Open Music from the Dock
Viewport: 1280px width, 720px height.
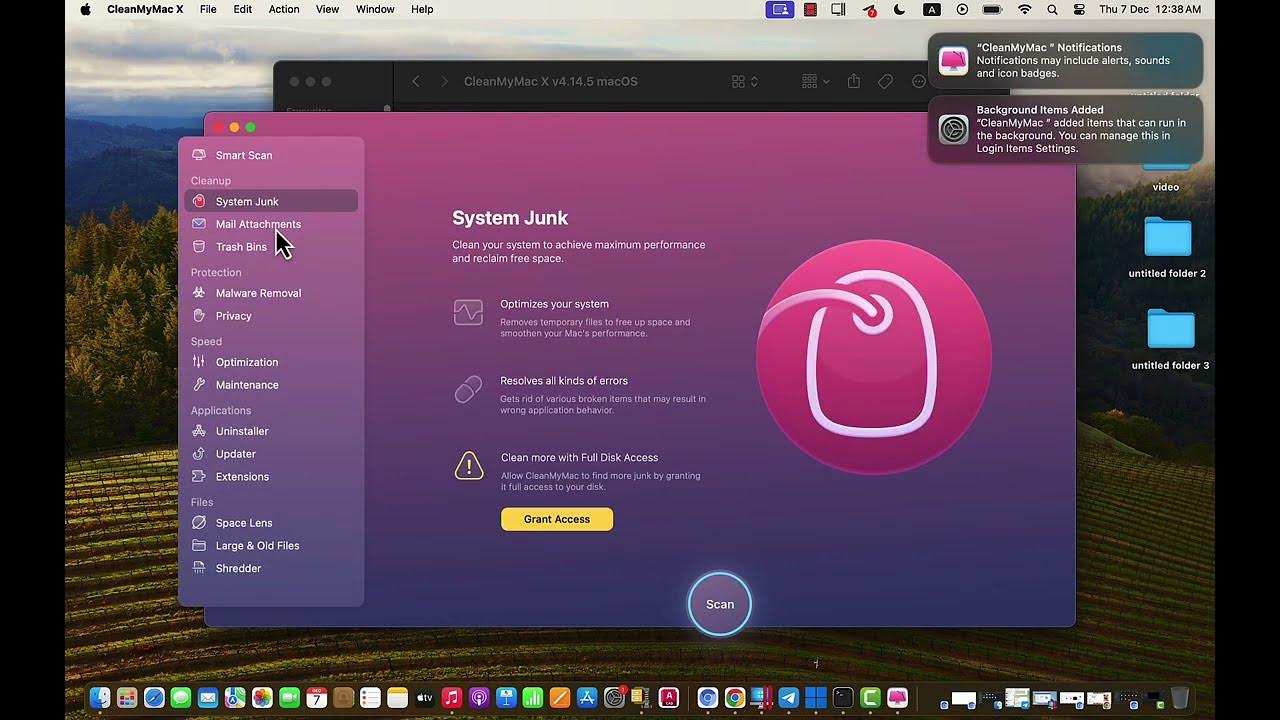coord(451,698)
